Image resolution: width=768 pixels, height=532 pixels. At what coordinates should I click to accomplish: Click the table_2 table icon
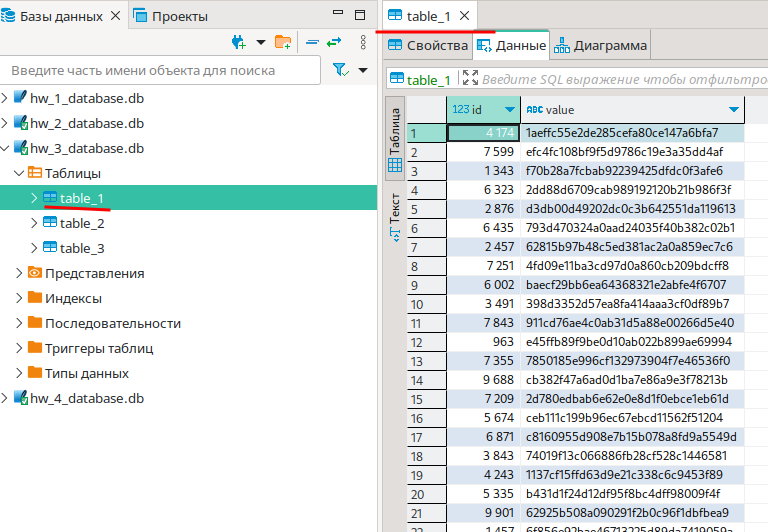[x=50, y=222]
